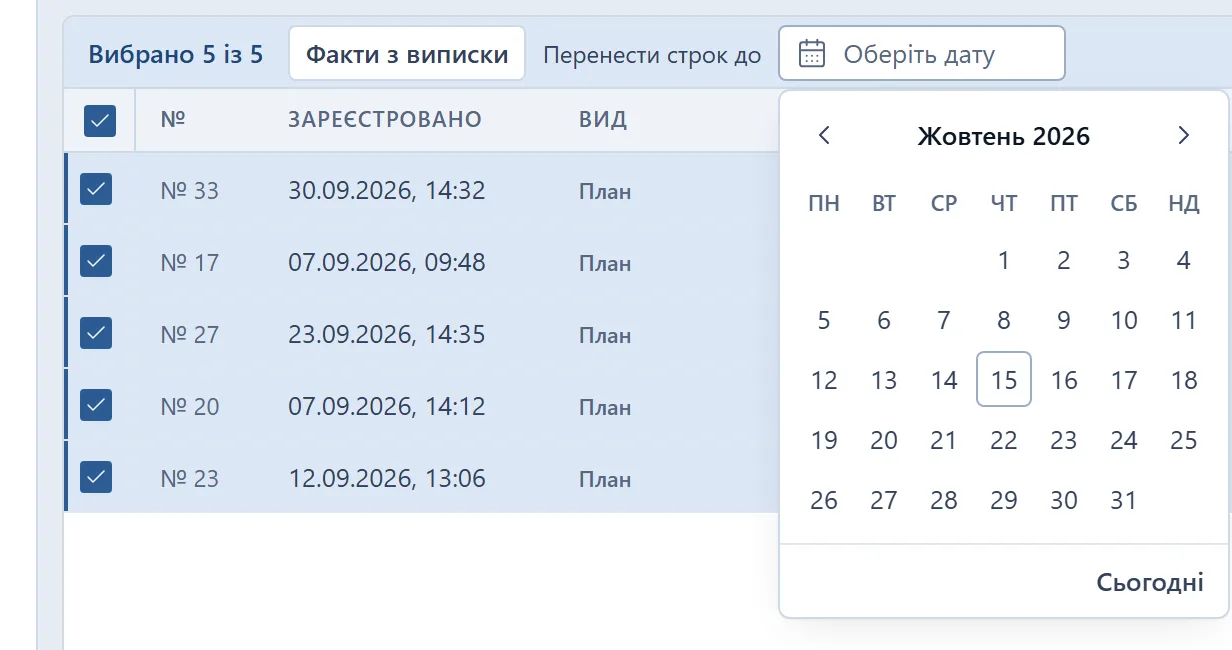Viewport: 1232px width, 650px height.
Task: Click План in row № 33
Action: tap(605, 191)
